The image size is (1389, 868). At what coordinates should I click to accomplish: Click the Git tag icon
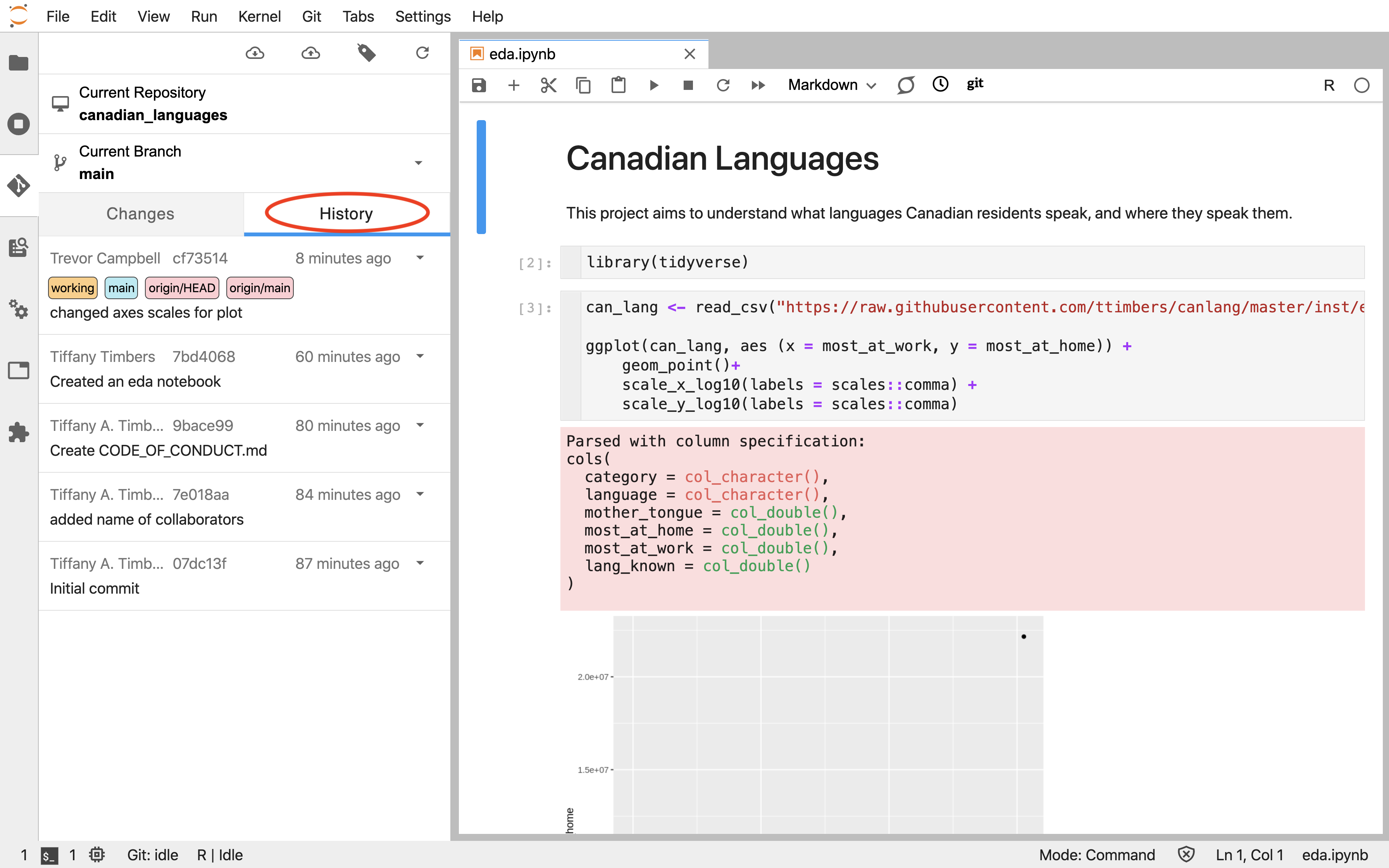[x=366, y=53]
